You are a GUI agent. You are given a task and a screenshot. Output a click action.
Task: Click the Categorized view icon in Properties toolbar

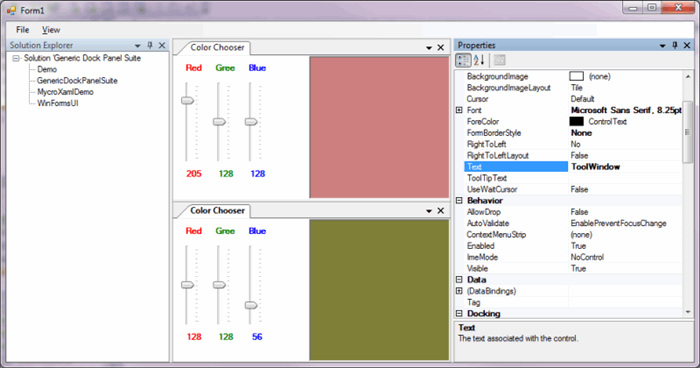[x=463, y=60]
